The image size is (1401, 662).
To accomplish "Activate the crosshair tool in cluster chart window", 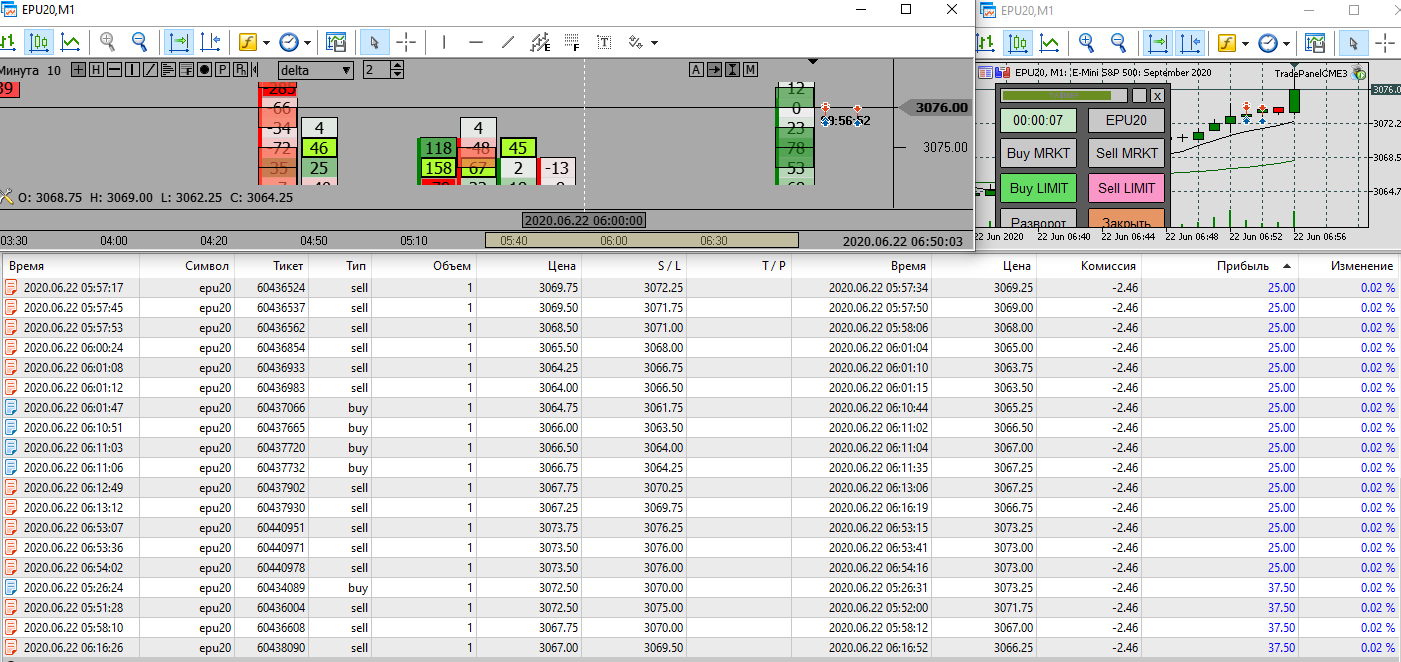I will pyautogui.click(x=406, y=42).
